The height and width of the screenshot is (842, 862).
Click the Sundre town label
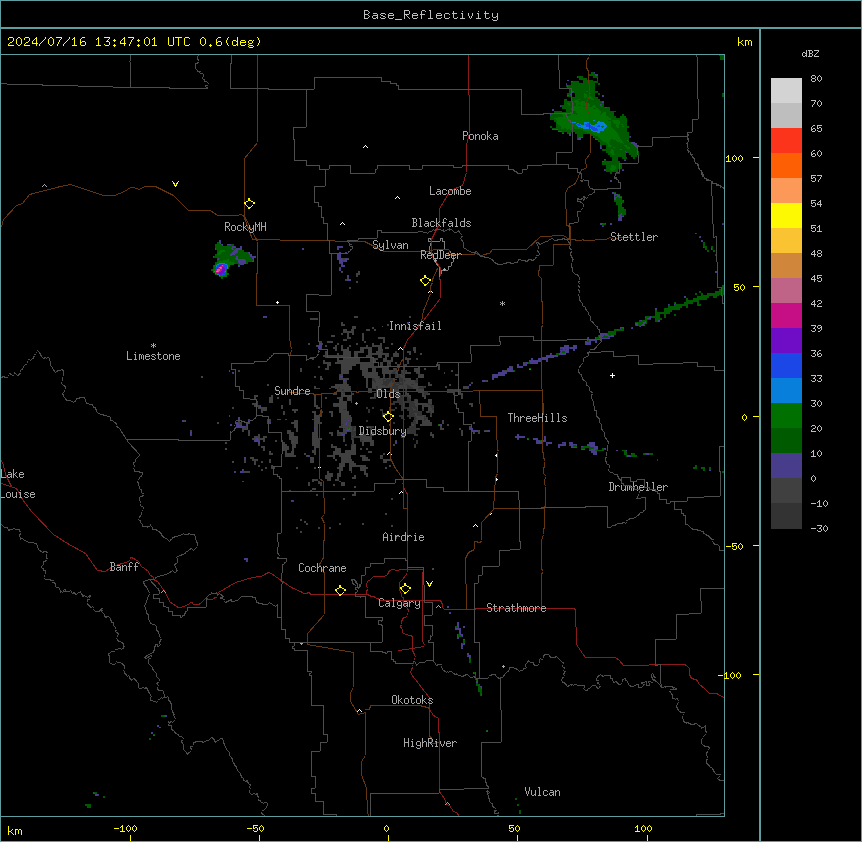tap(292, 391)
